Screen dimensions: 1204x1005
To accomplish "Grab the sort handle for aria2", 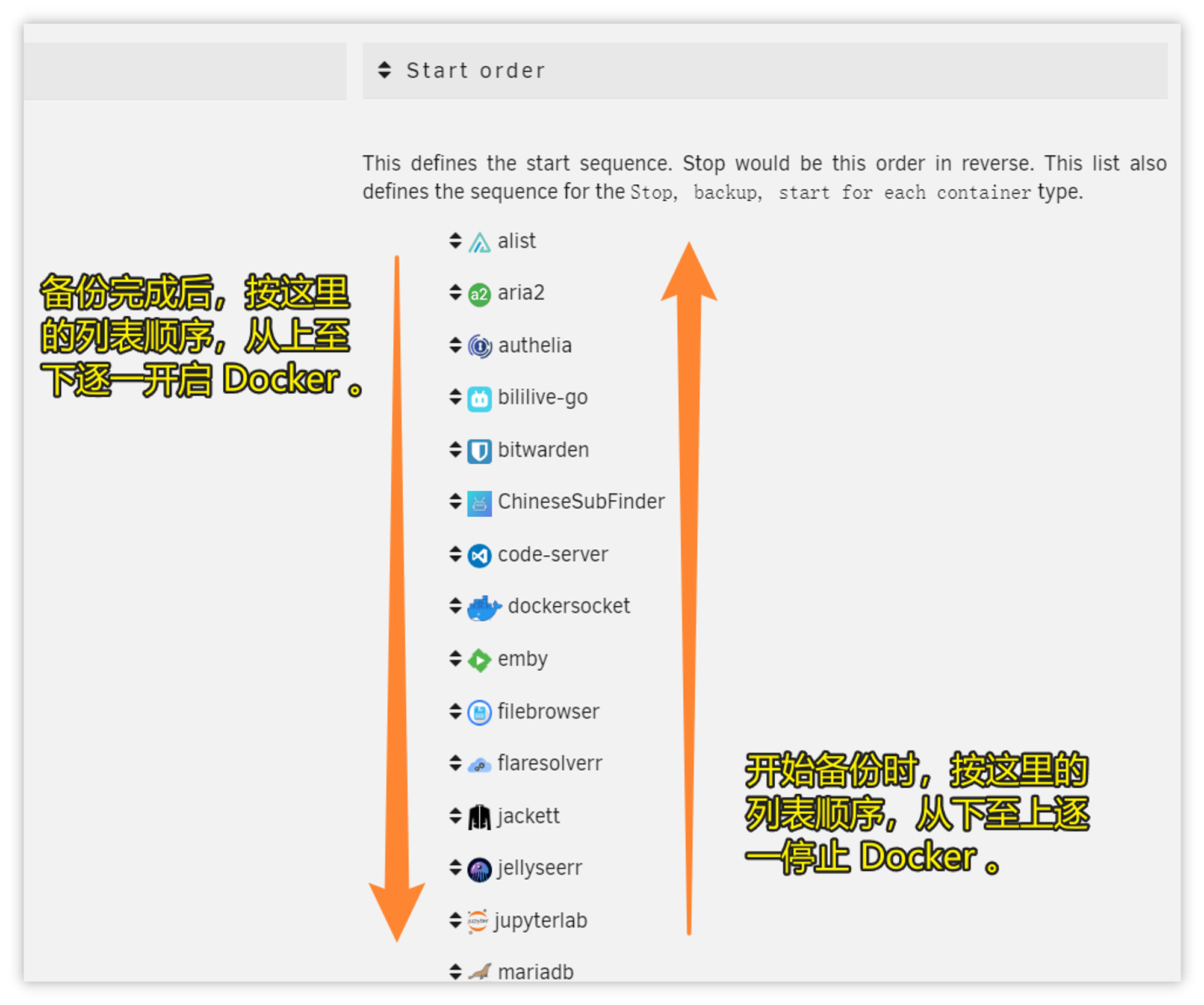I will [x=455, y=293].
